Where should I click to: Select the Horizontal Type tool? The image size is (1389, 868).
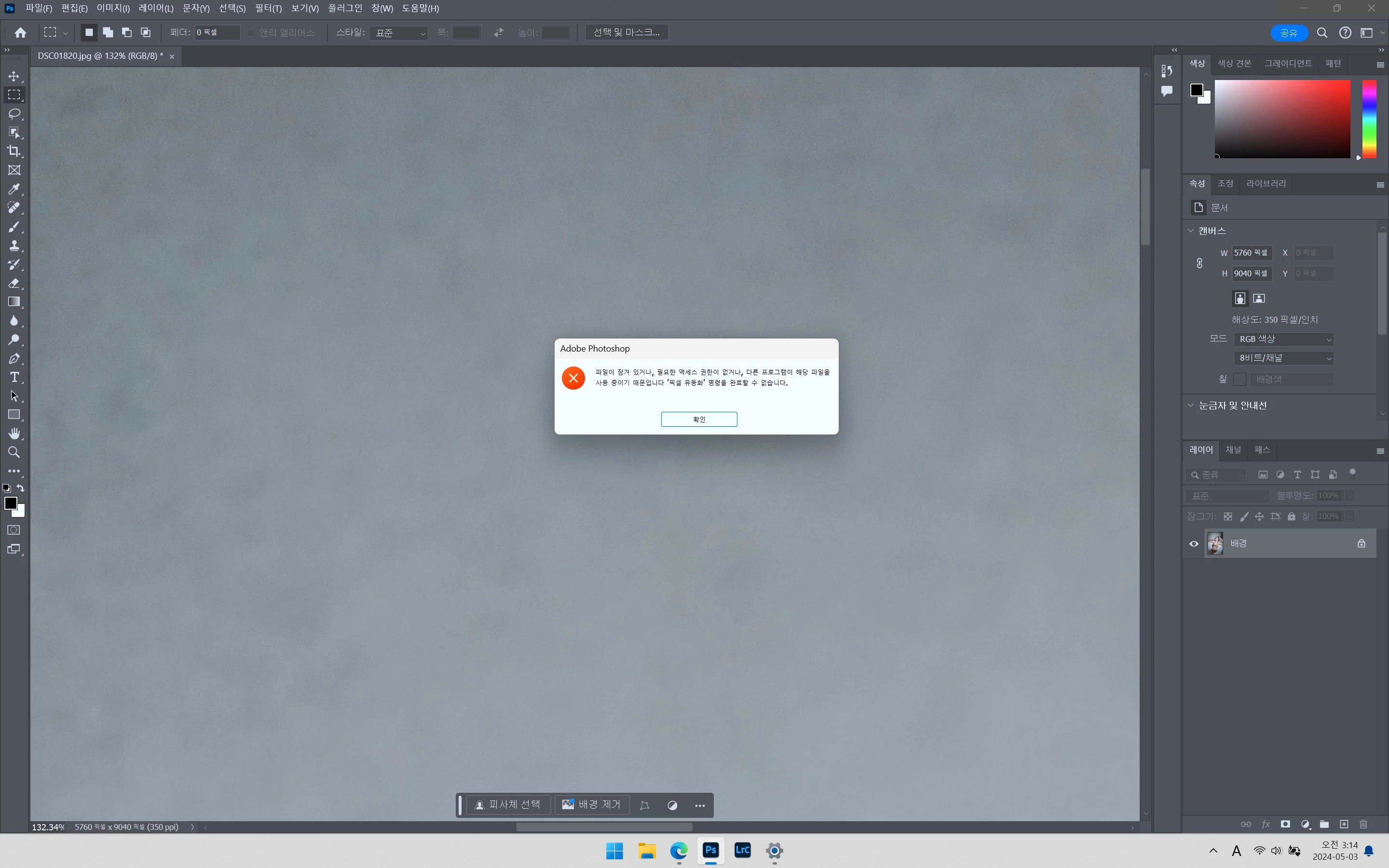[x=14, y=377]
